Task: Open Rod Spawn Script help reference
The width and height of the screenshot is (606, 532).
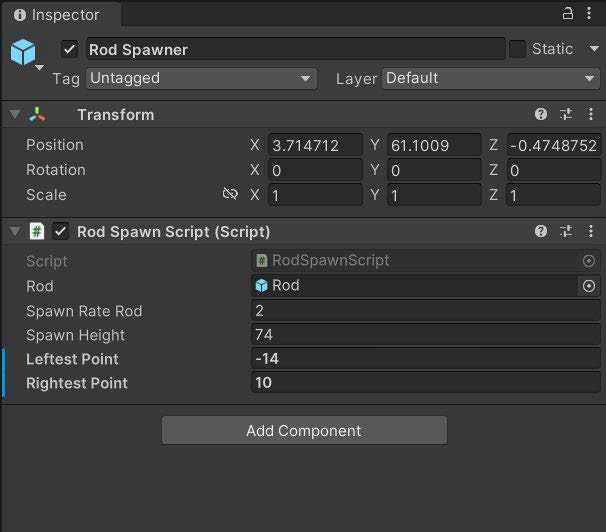Action: 541,231
